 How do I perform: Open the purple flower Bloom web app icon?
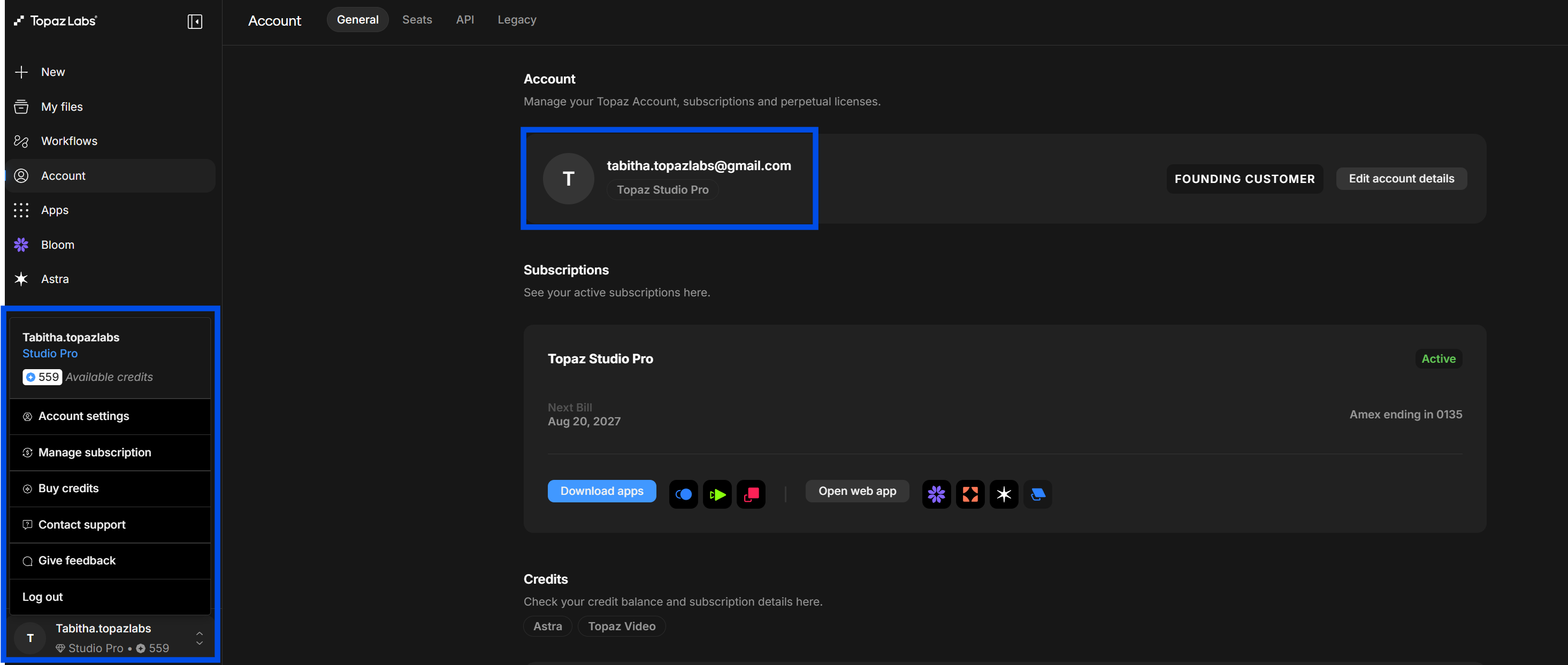click(x=936, y=494)
